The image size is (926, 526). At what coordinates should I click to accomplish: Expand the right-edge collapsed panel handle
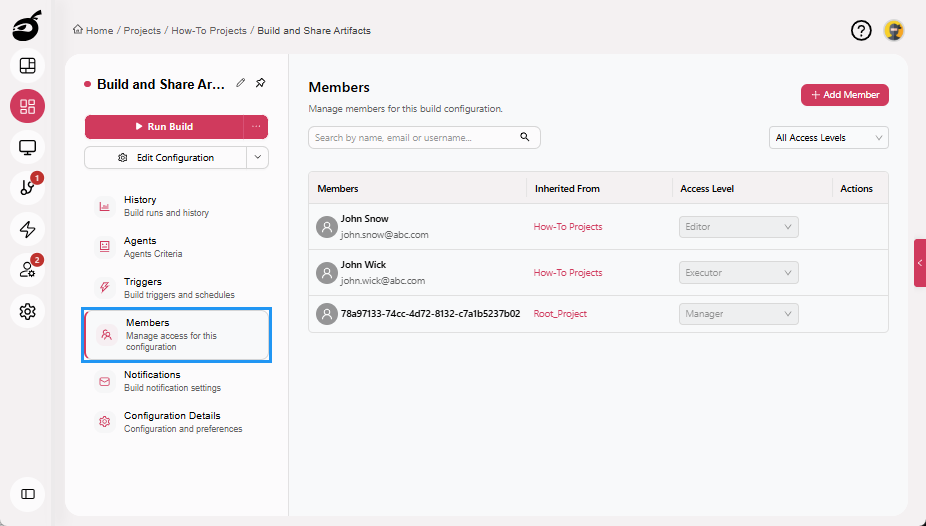coord(920,263)
